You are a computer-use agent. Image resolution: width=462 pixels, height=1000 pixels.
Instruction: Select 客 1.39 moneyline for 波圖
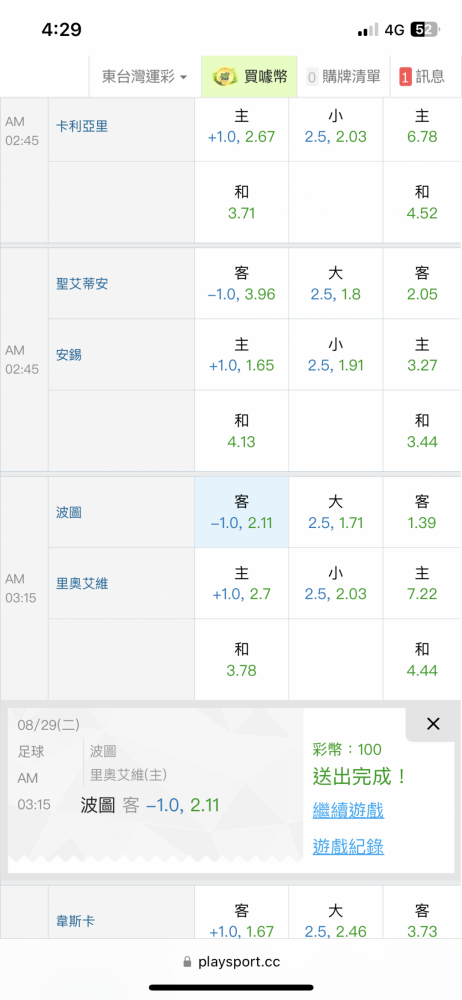[x=422, y=512]
